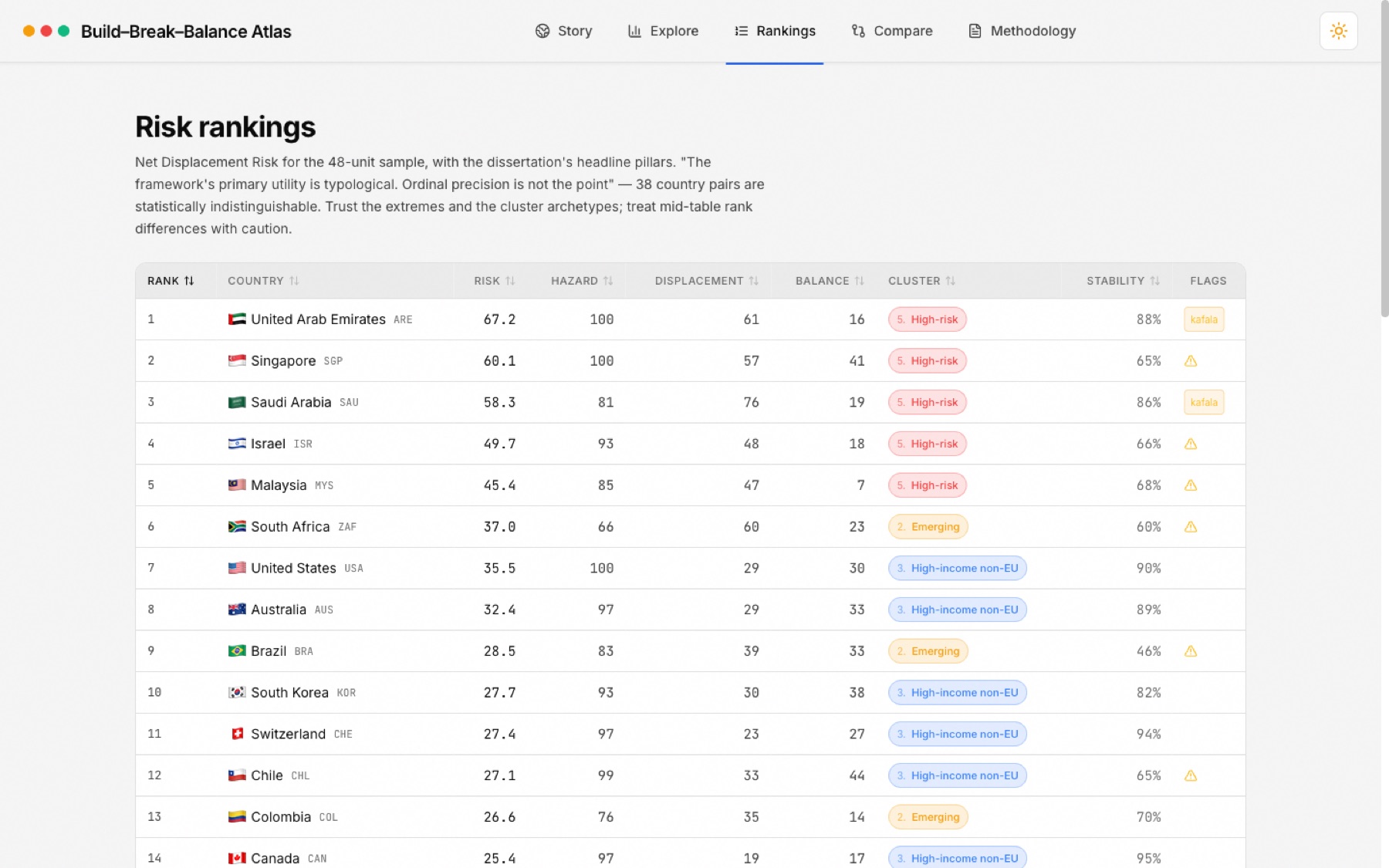The height and width of the screenshot is (868, 1389).
Task: Click the United States flag icon
Action: [x=237, y=568]
